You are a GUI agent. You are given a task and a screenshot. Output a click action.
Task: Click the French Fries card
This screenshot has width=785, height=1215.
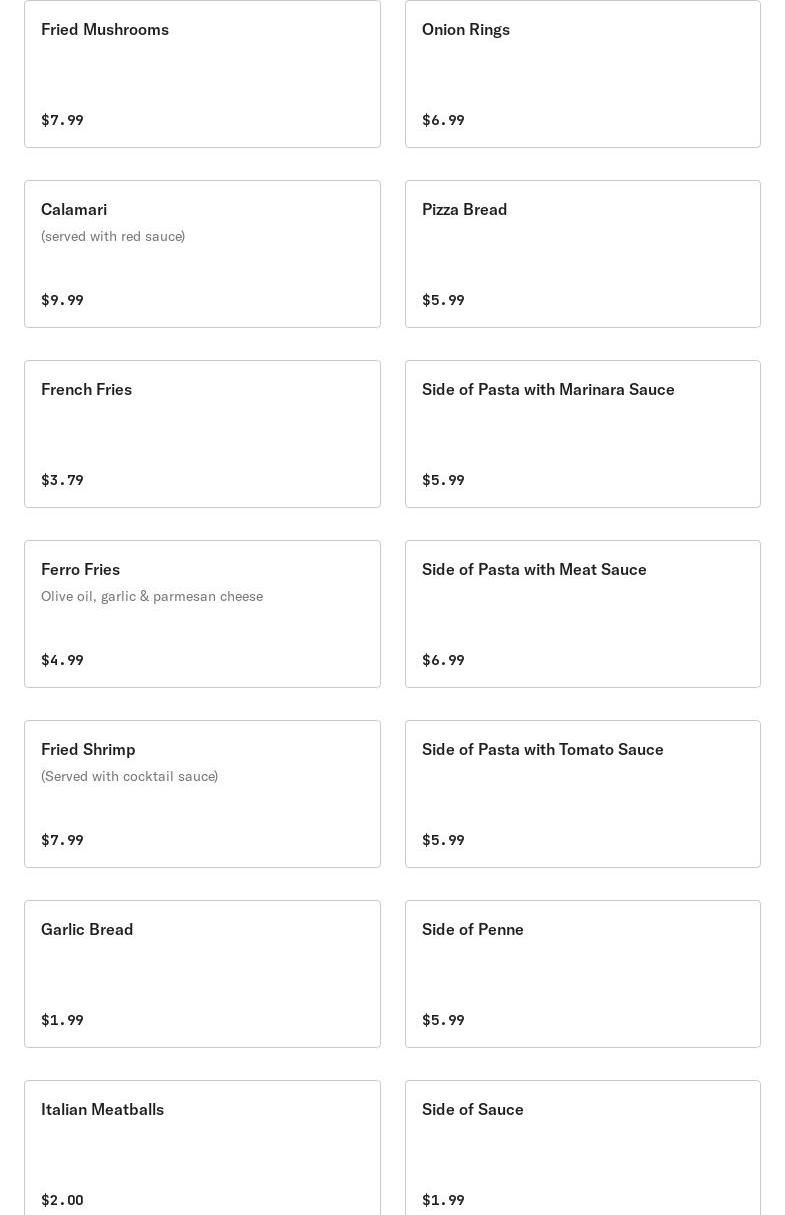[202, 434]
